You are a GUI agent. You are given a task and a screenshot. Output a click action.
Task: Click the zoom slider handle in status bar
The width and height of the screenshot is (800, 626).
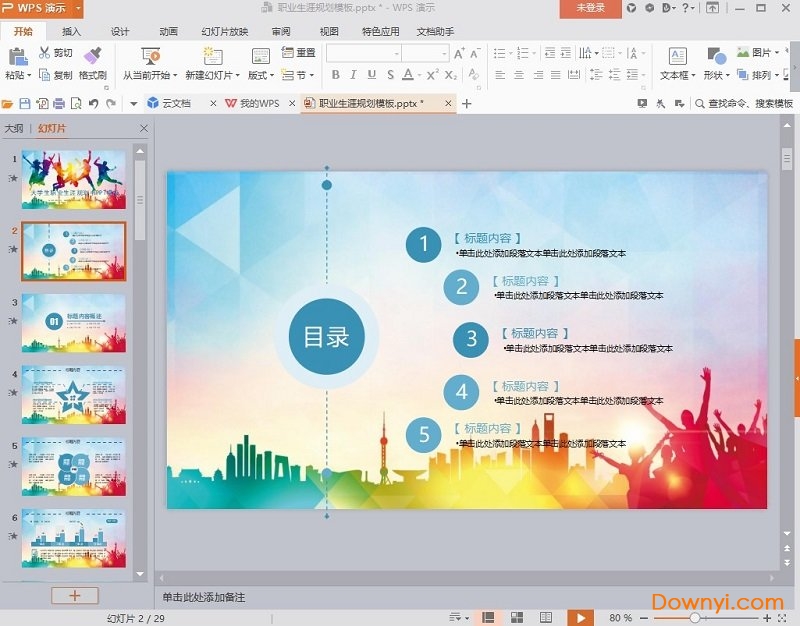click(695, 618)
